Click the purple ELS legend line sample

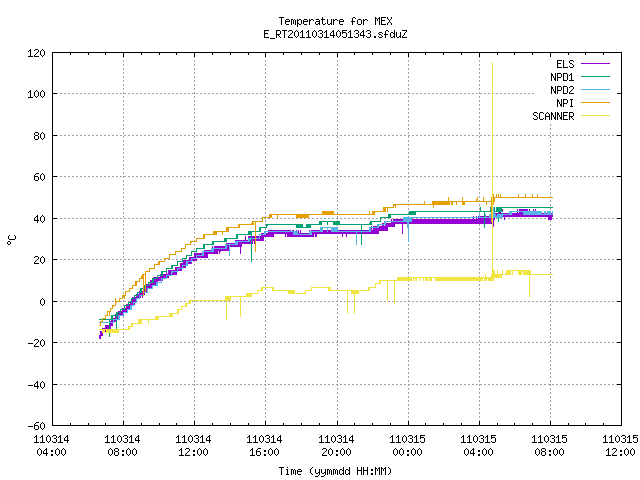(x=595, y=64)
